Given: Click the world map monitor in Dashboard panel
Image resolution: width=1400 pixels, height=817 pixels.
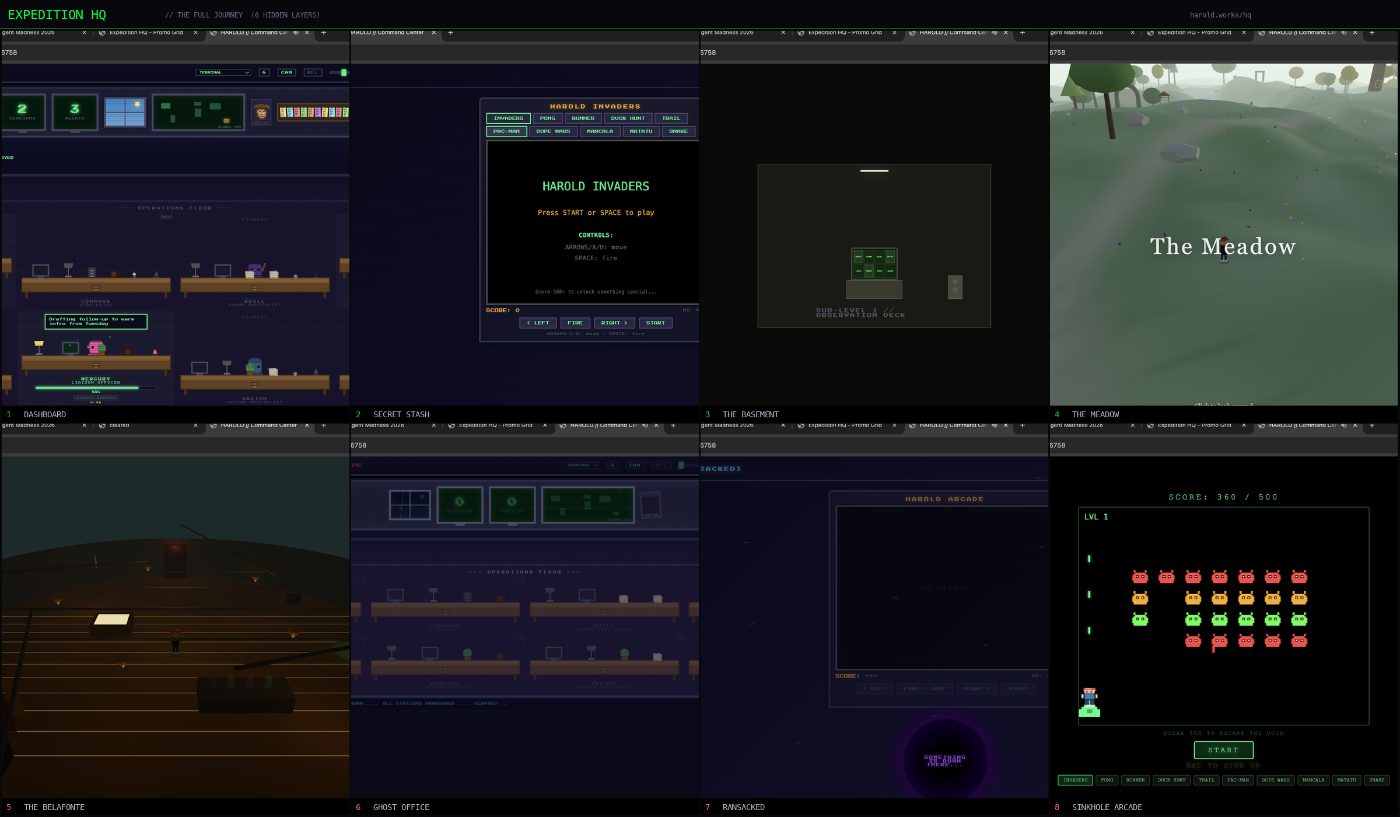Looking at the screenshot, I should tap(198, 112).
